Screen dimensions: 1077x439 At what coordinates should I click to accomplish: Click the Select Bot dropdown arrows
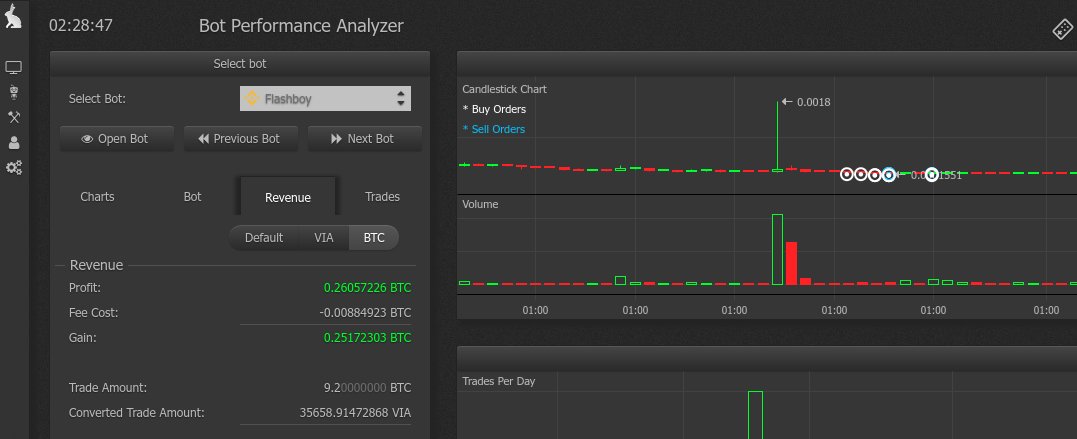coord(401,99)
